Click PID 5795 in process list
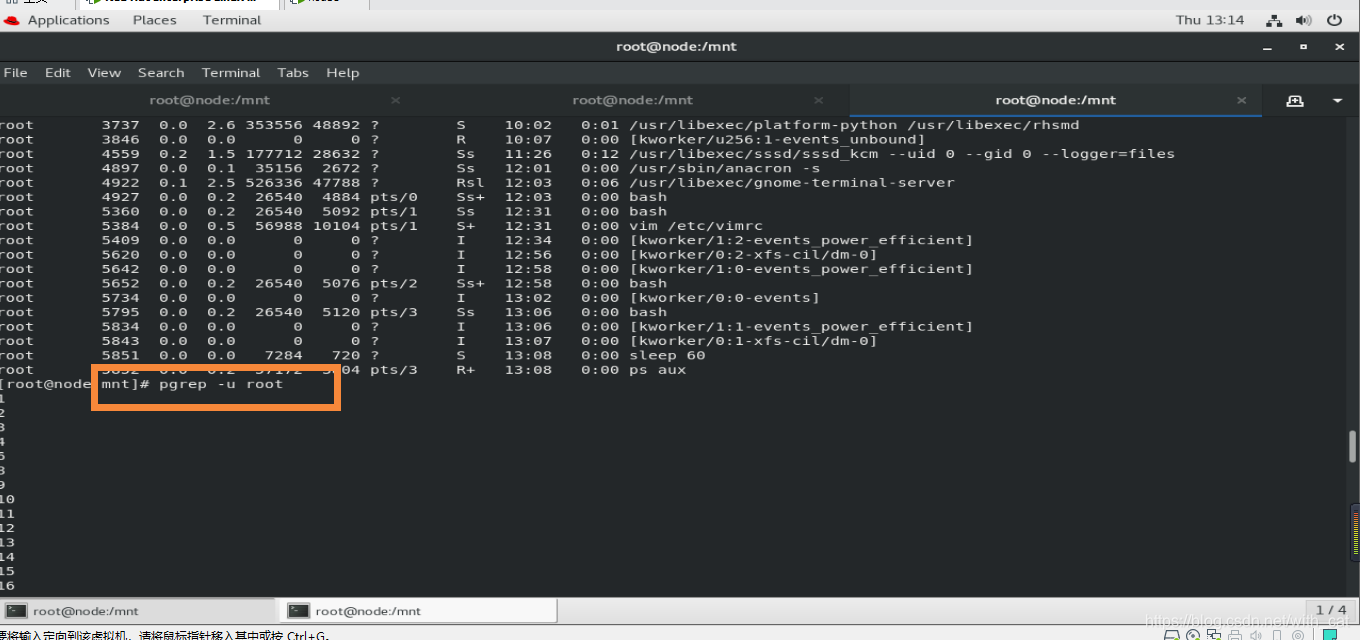Viewport: 1360px width, 640px height. (121, 312)
